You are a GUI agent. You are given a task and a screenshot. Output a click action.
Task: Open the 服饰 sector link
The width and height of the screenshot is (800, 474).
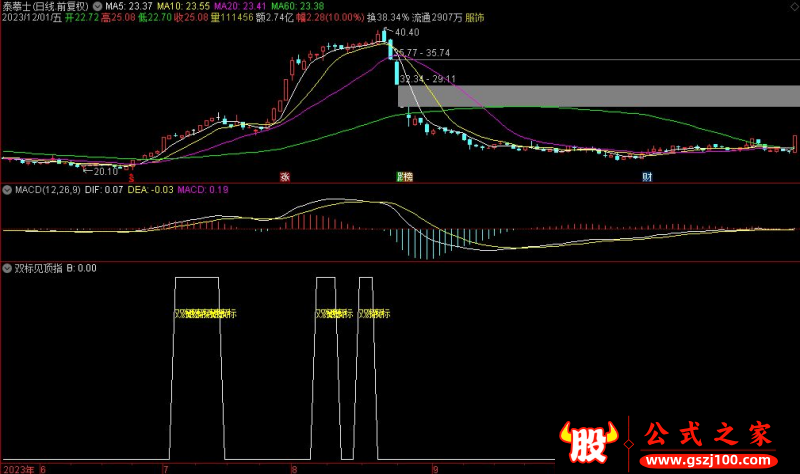click(477, 17)
